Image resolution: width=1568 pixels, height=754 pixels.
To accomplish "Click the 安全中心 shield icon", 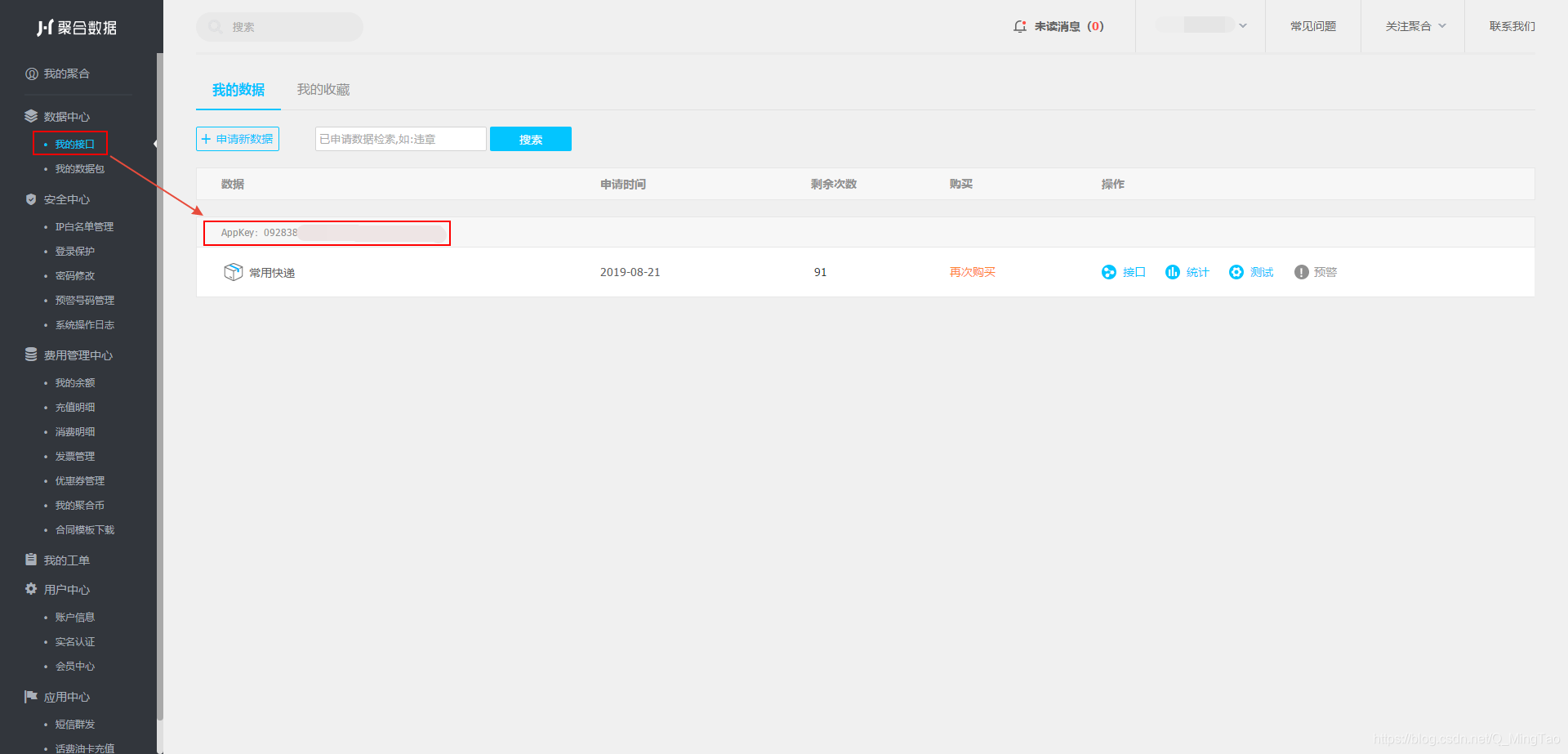I will pos(31,199).
